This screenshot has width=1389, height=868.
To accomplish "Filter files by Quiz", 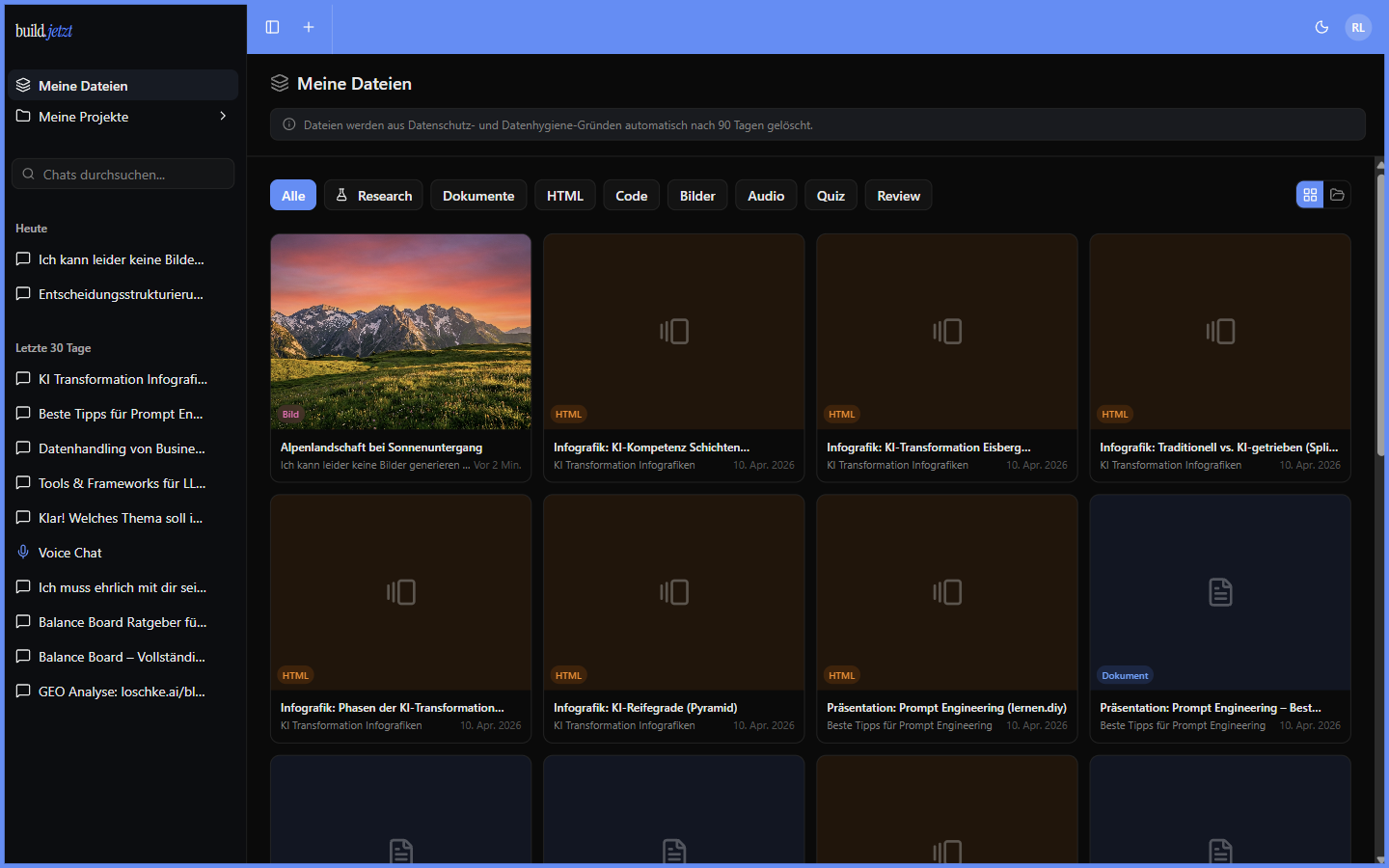I will [x=831, y=195].
